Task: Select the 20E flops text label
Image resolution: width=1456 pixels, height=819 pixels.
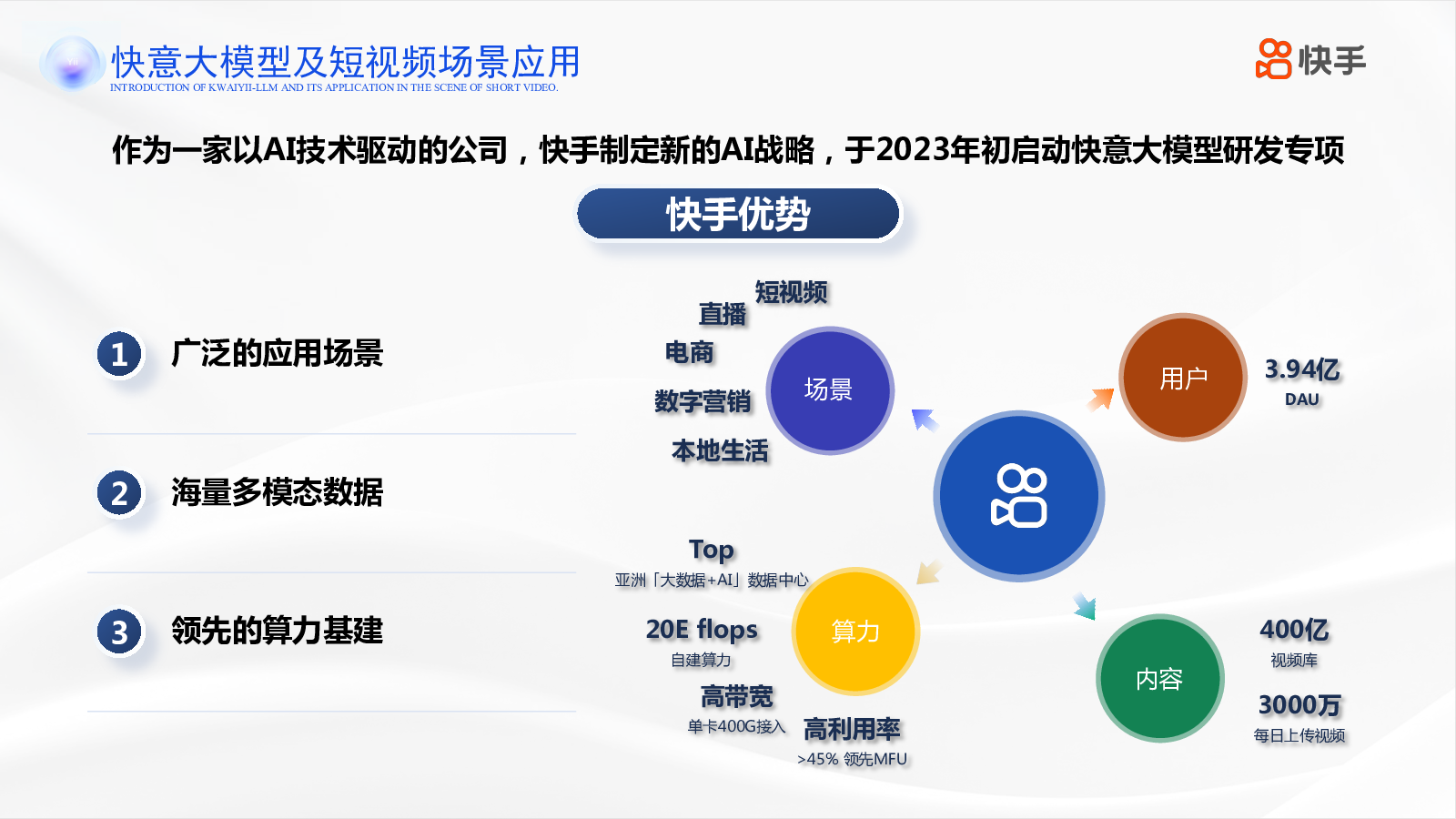Action: tap(702, 630)
